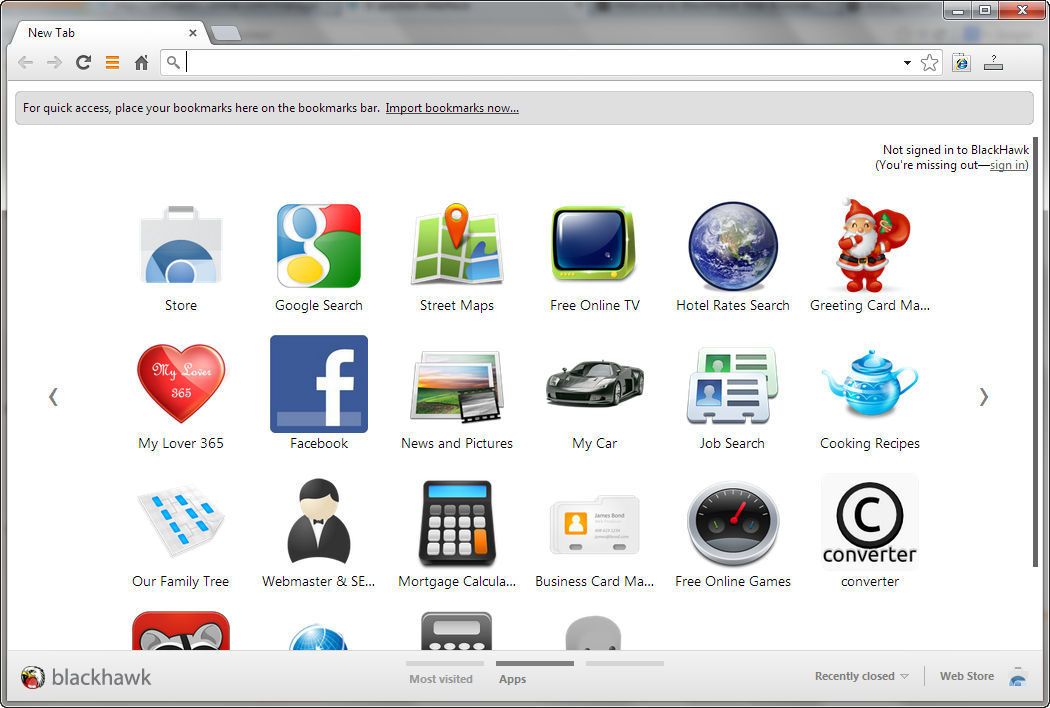The image size is (1050, 708).
Task: Open News and Pictures app
Action: [x=457, y=386]
